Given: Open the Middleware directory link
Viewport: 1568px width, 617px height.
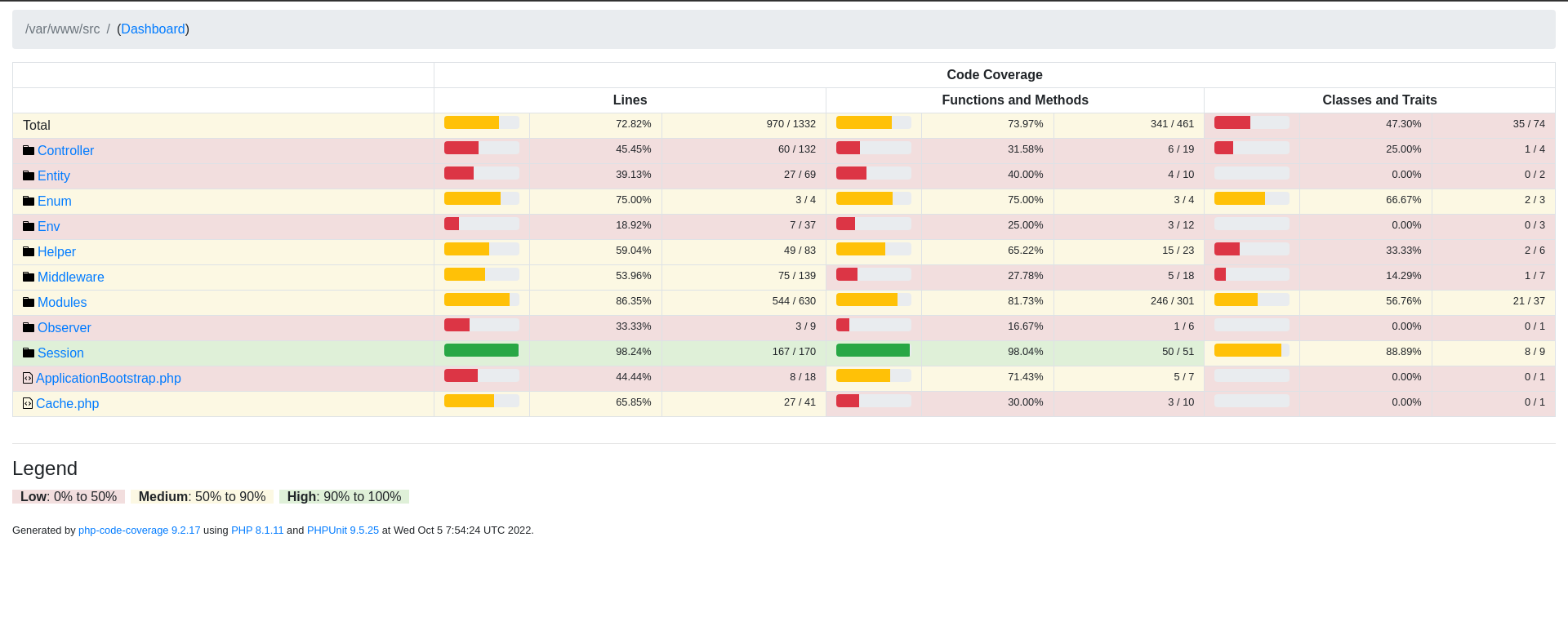Looking at the screenshot, I should click(71, 277).
